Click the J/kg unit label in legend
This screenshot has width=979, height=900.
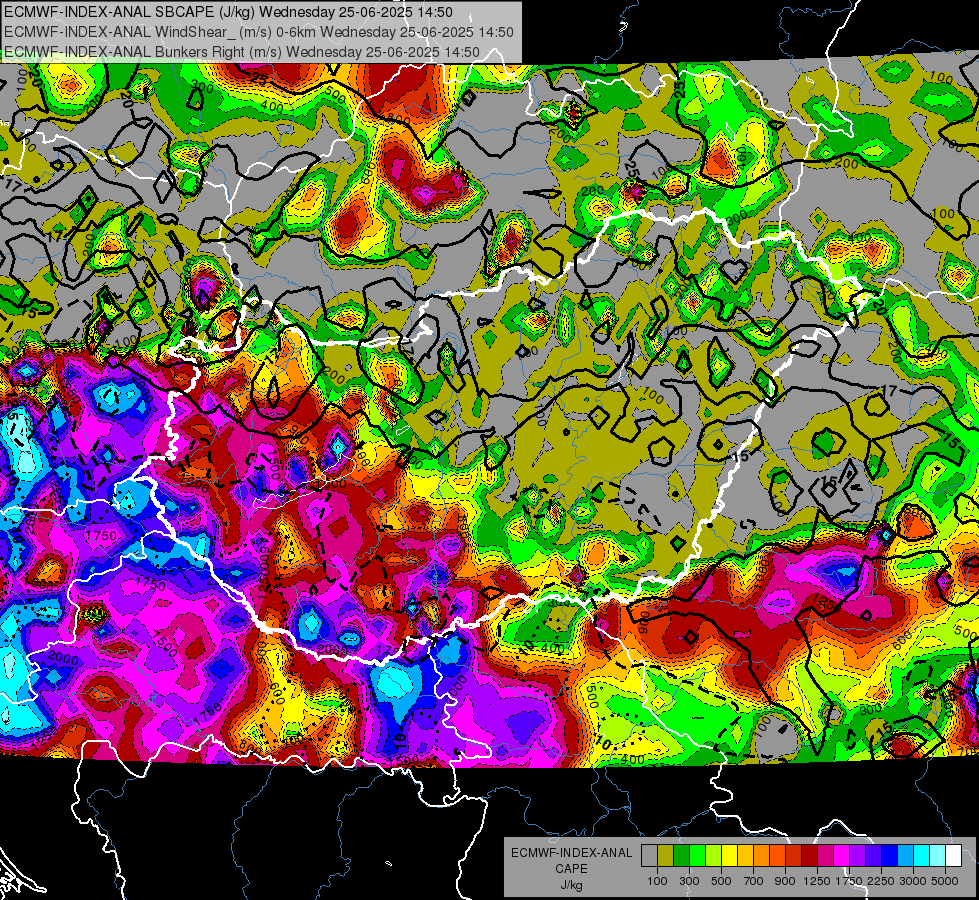point(571,885)
